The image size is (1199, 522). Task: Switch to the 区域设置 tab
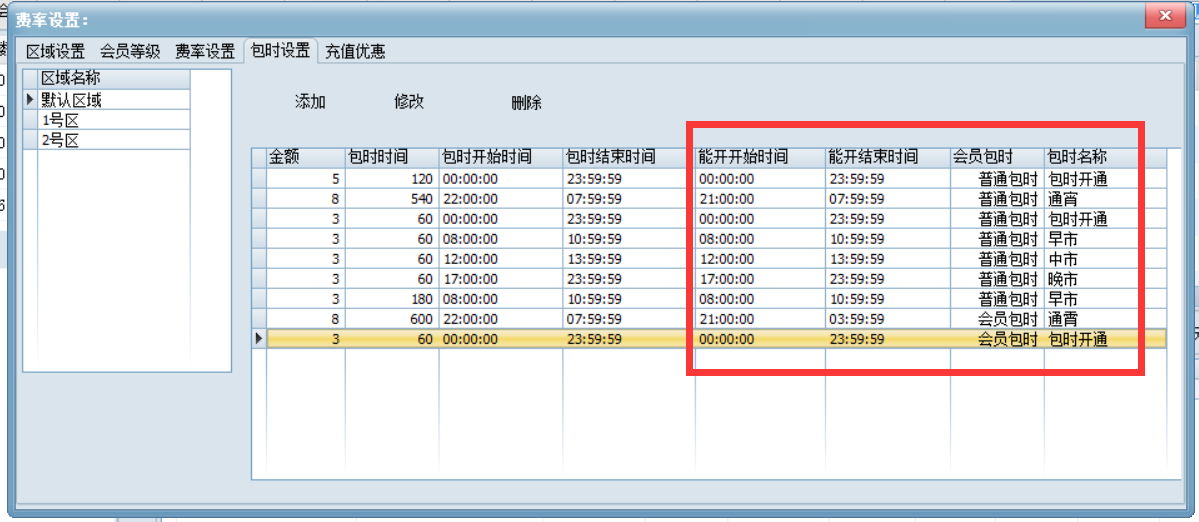point(55,51)
